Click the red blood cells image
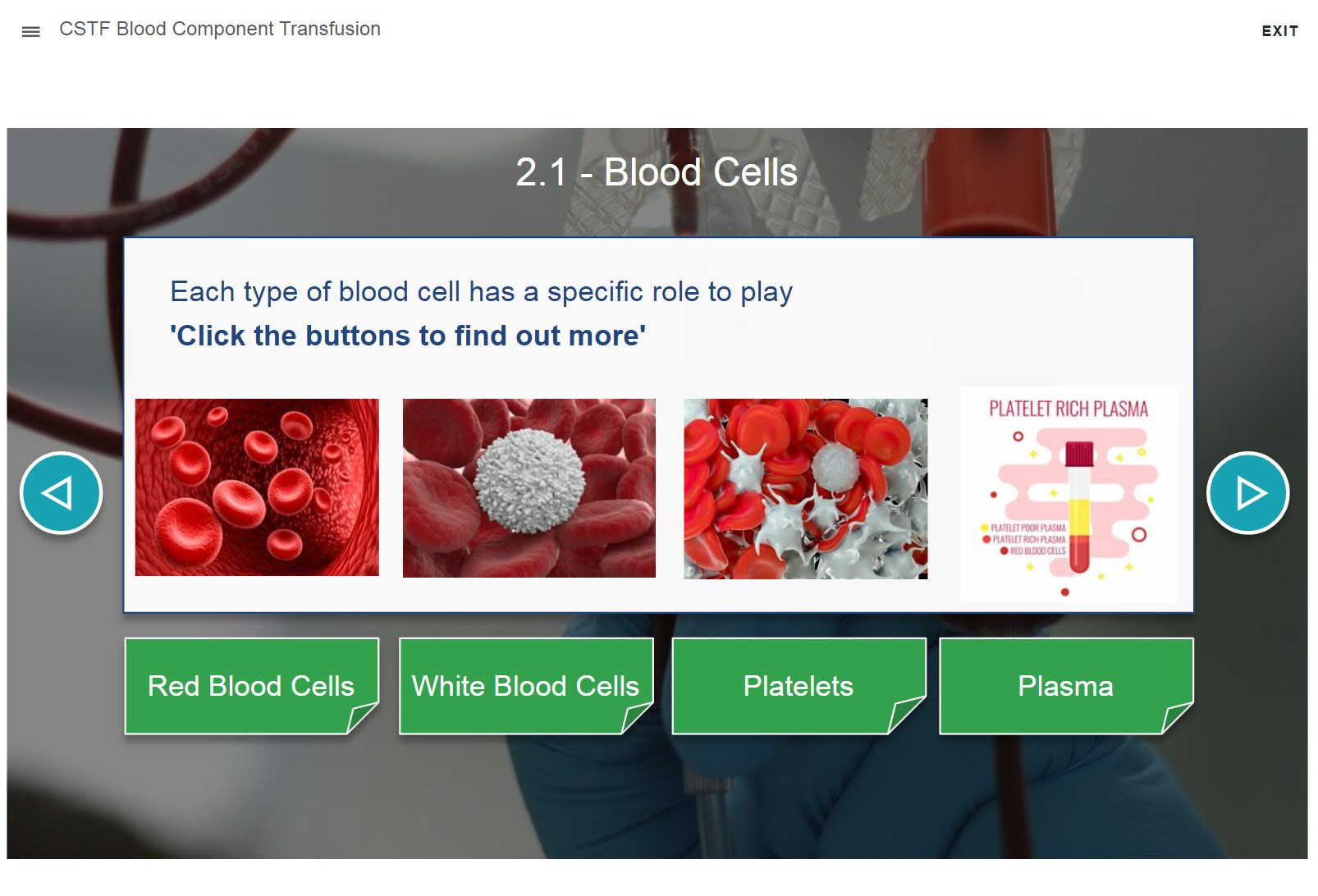Screen dimensions: 1318x896 point(257,487)
